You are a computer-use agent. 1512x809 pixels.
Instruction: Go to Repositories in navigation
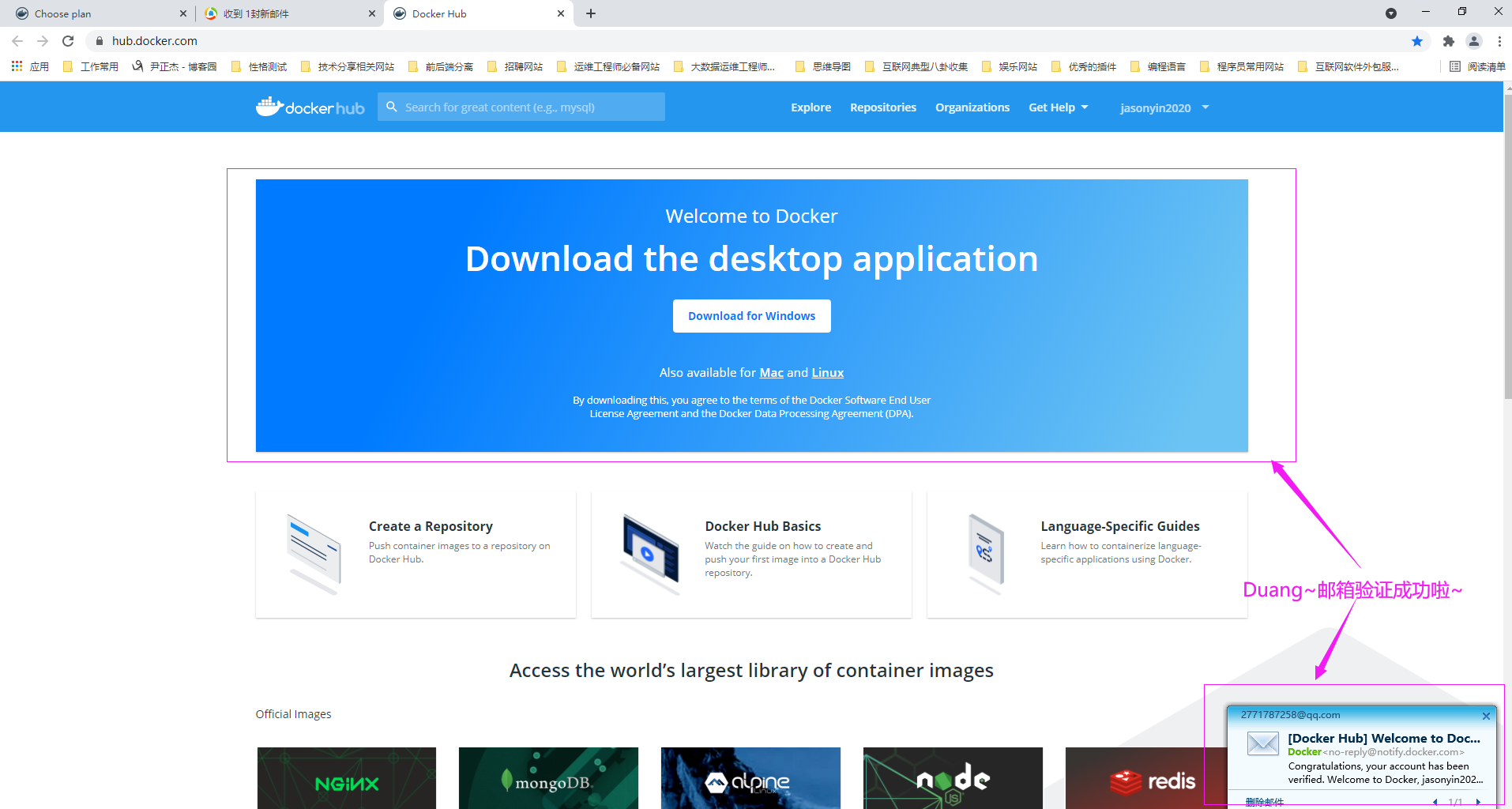(x=882, y=107)
